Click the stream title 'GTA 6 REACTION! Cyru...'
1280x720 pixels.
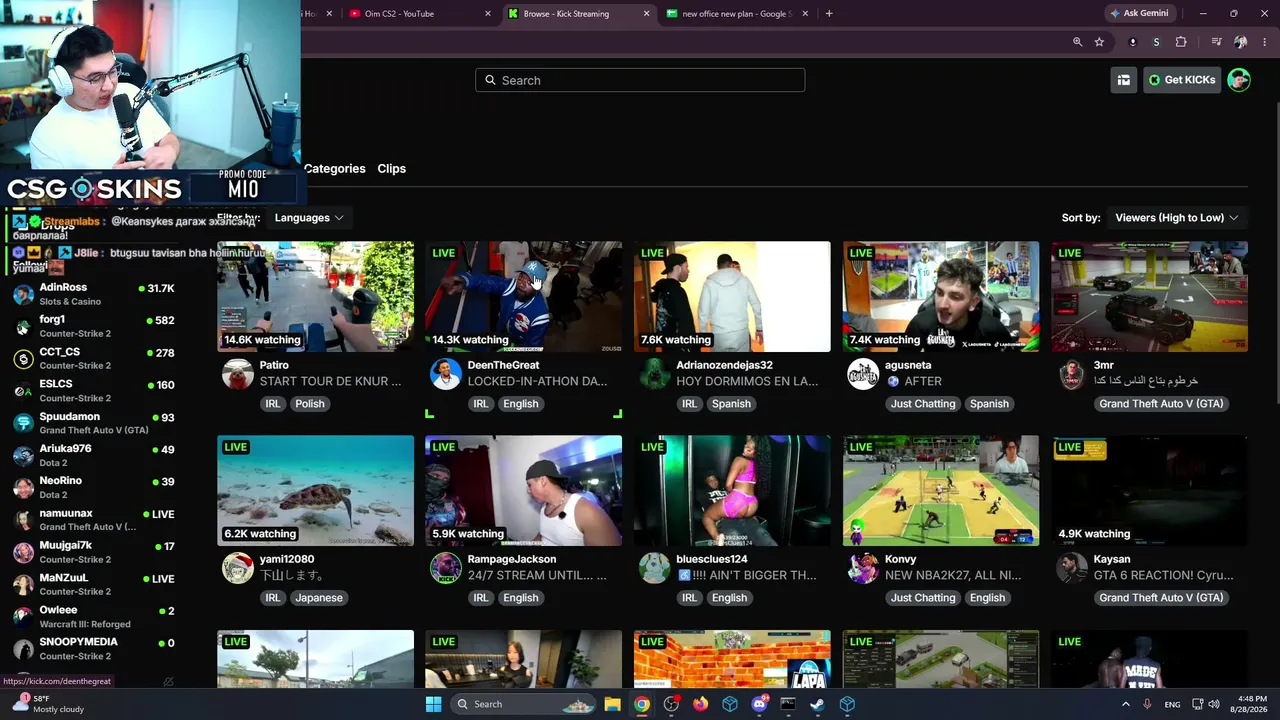1163,575
